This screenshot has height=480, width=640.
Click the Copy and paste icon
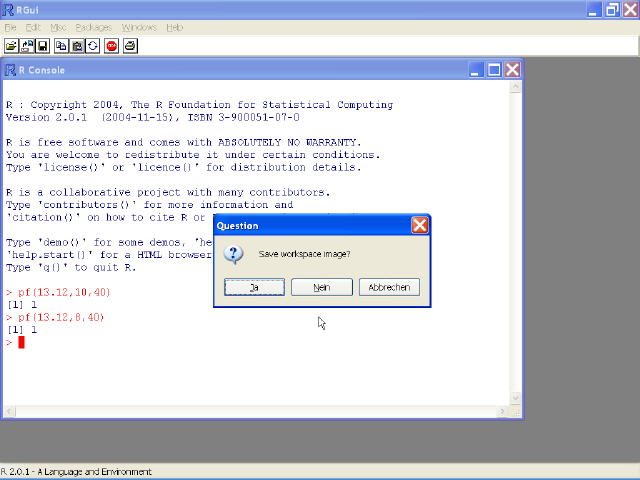click(93, 46)
